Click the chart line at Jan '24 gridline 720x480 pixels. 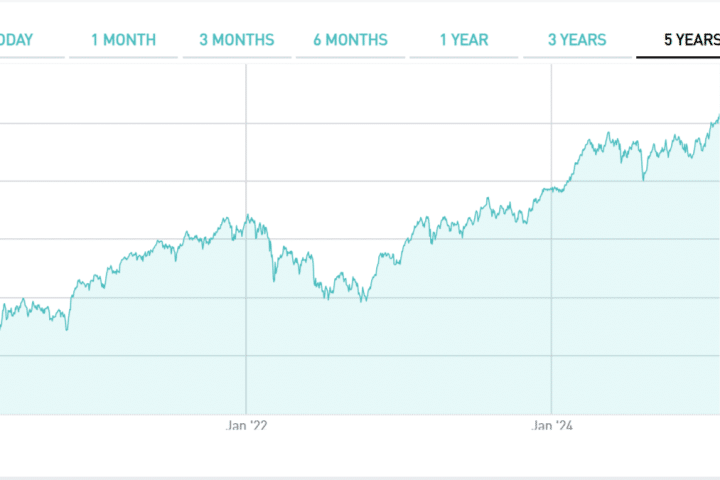coord(552,188)
